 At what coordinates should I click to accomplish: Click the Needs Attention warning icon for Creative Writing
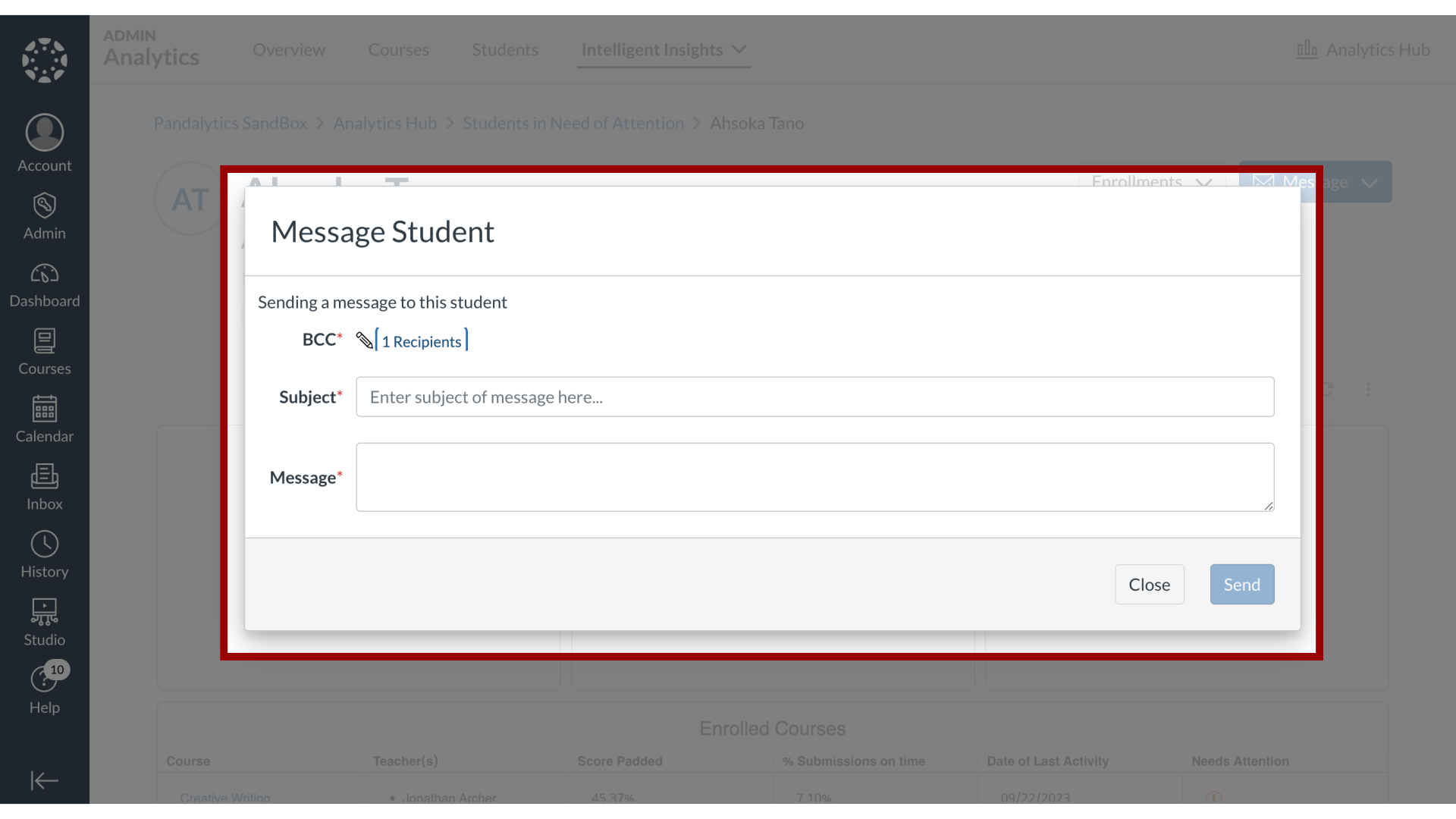point(1214,798)
